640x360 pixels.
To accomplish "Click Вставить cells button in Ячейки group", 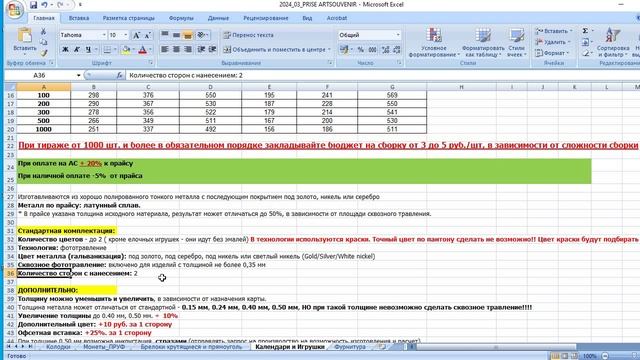I will click(554, 31).
